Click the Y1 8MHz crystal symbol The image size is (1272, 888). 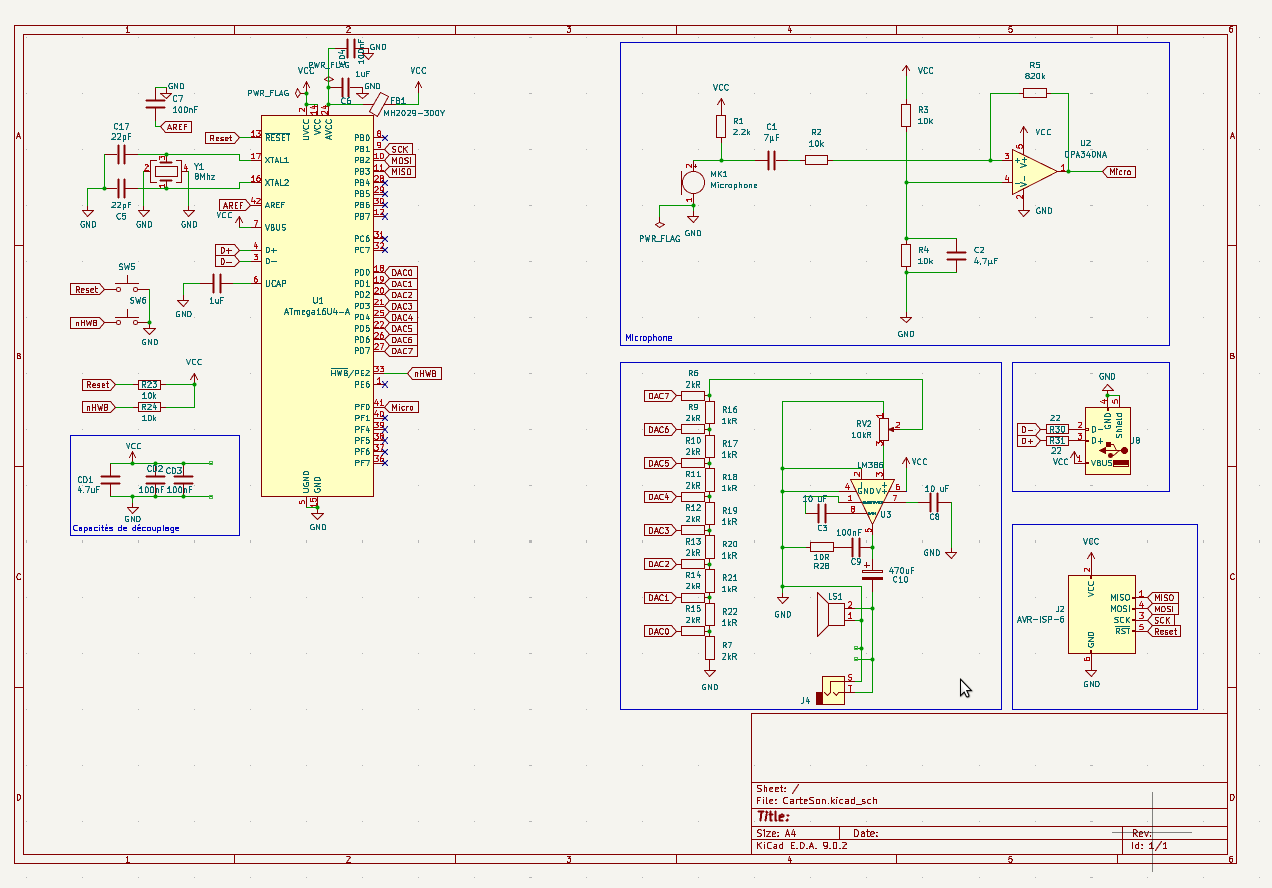click(x=167, y=172)
